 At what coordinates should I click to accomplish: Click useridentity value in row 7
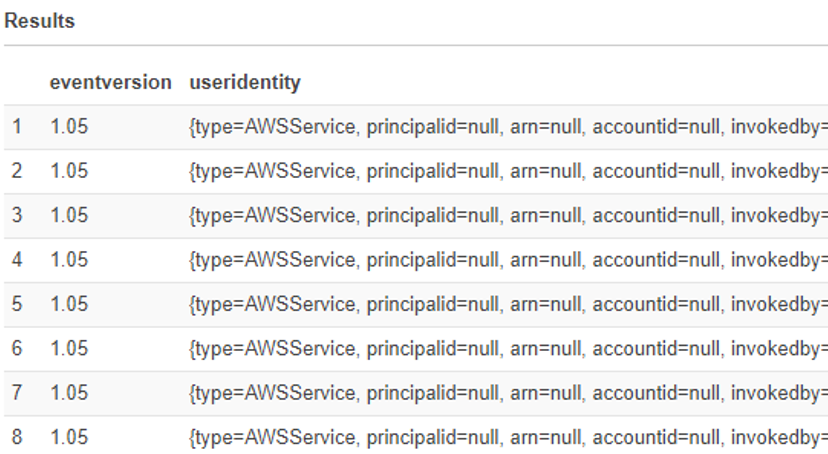click(509, 393)
